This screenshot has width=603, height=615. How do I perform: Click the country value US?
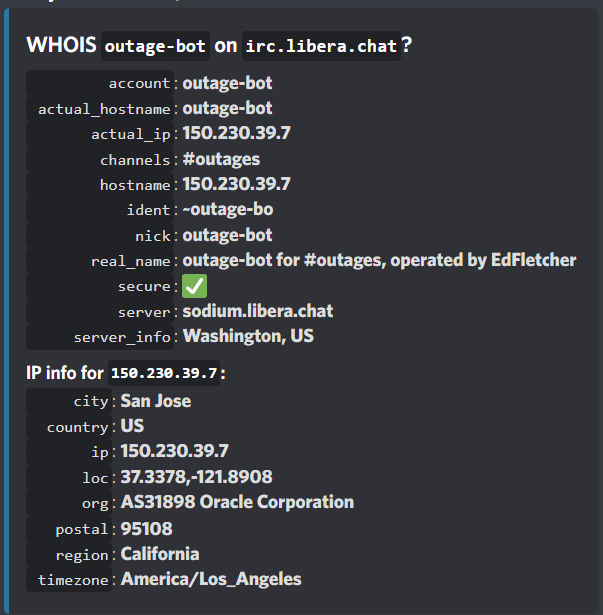(132, 426)
